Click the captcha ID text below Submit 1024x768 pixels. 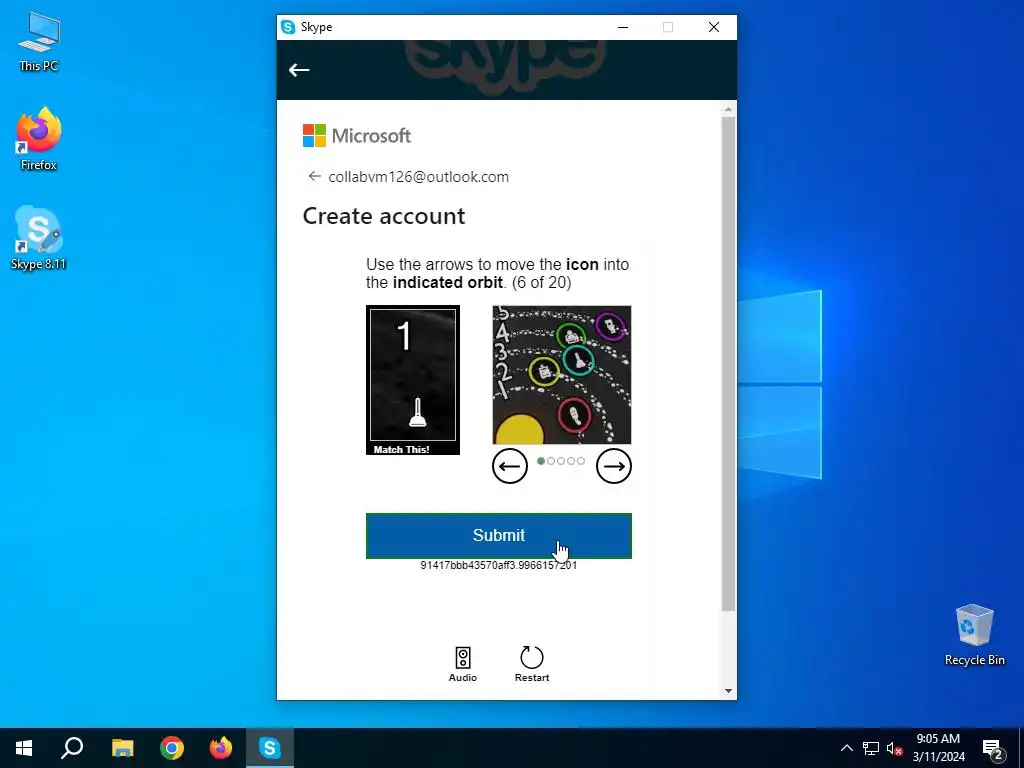point(498,565)
